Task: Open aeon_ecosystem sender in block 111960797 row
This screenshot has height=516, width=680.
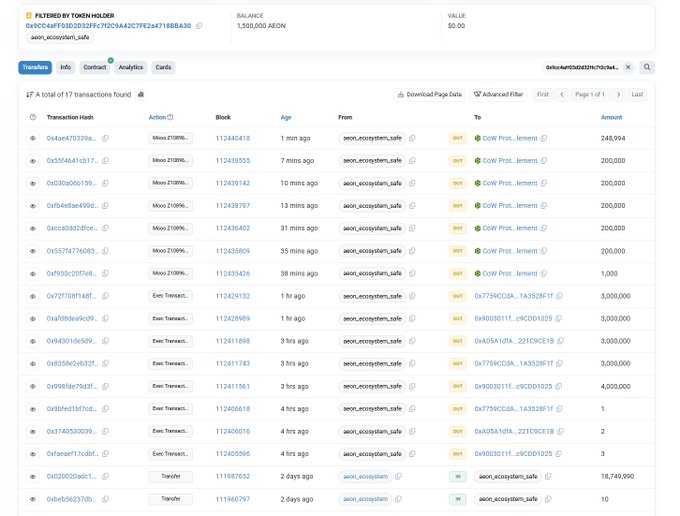Action: pyautogui.click(x=366, y=499)
